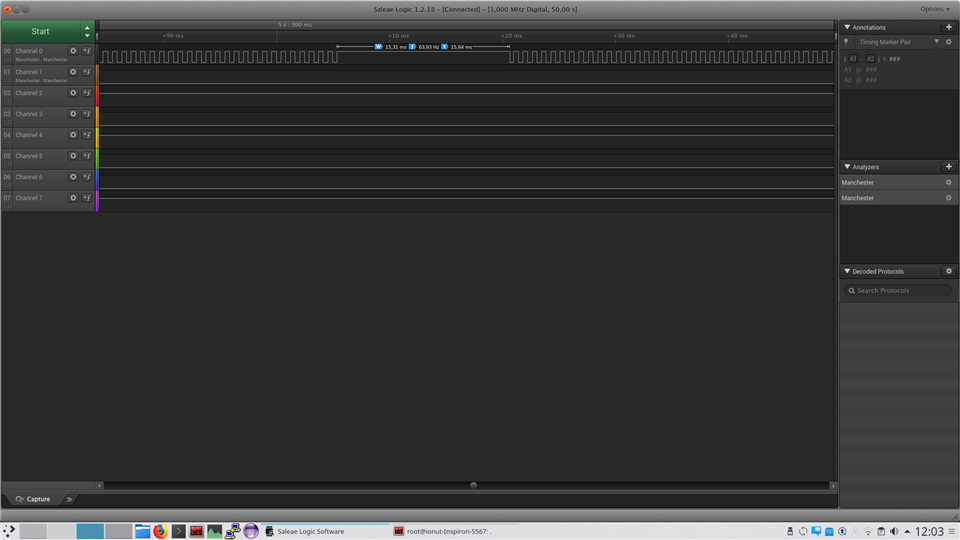The width and height of the screenshot is (960, 540).
Task: Click the double-arrow next to Capture tab
Action: coord(69,500)
